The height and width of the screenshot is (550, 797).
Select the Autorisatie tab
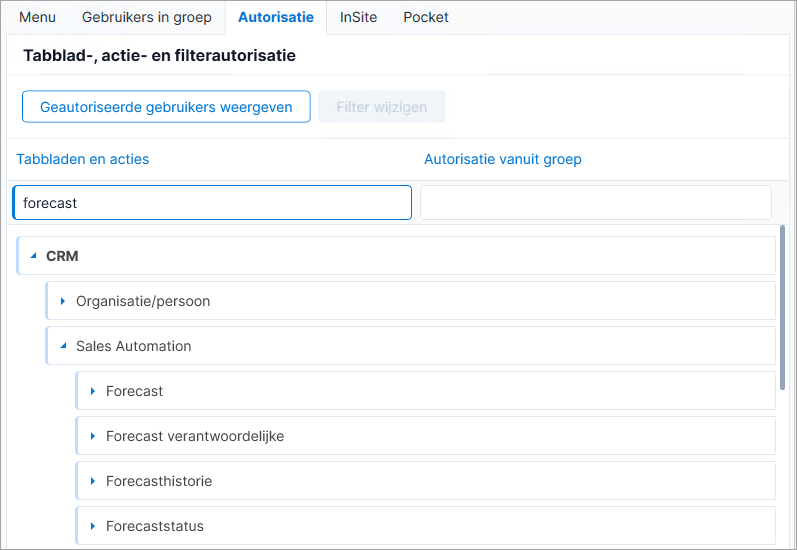pos(276,17)
